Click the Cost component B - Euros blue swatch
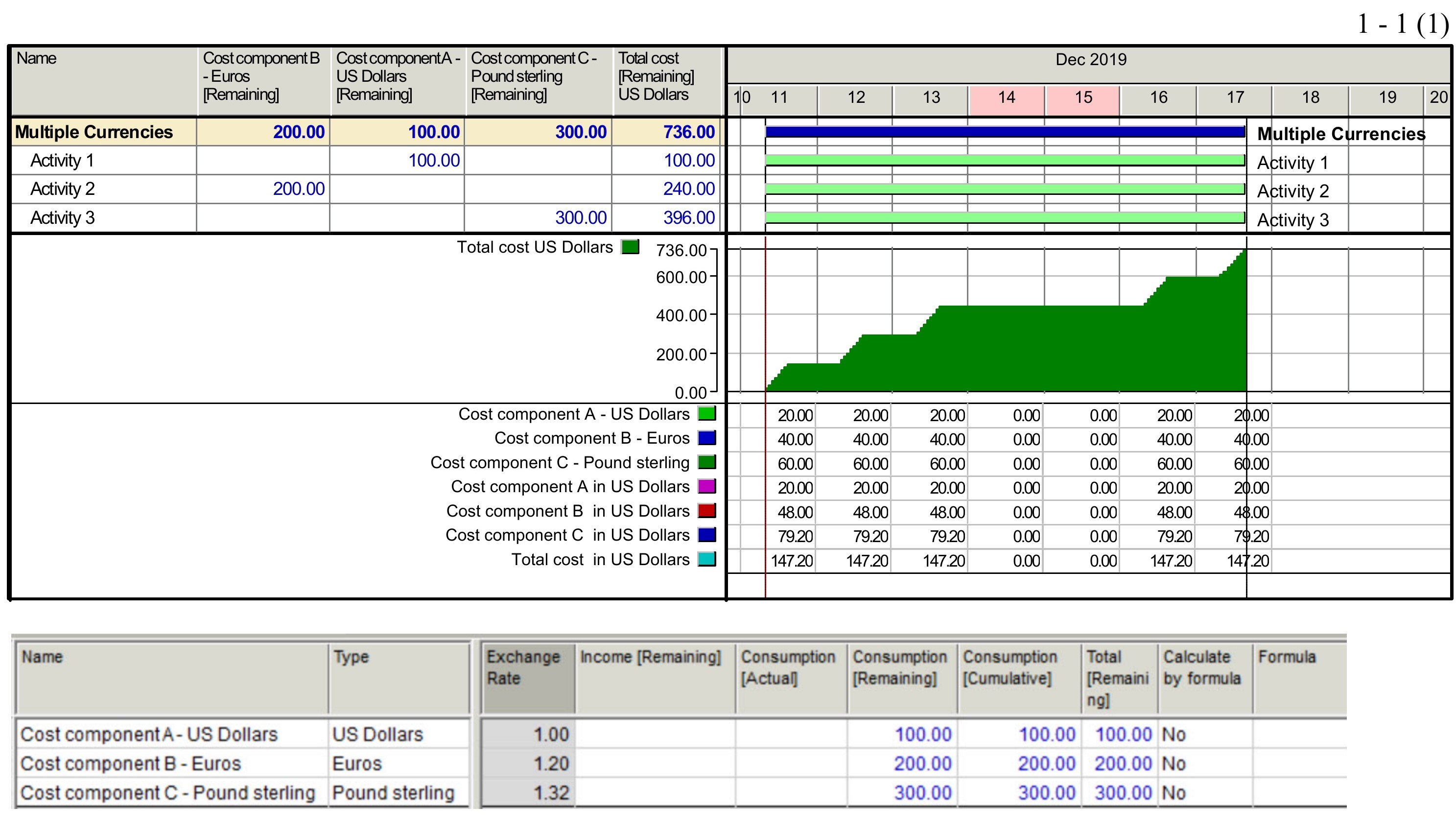Image resolution: width=1456 pixels, height=832 pixels. [x=706, y=438]
